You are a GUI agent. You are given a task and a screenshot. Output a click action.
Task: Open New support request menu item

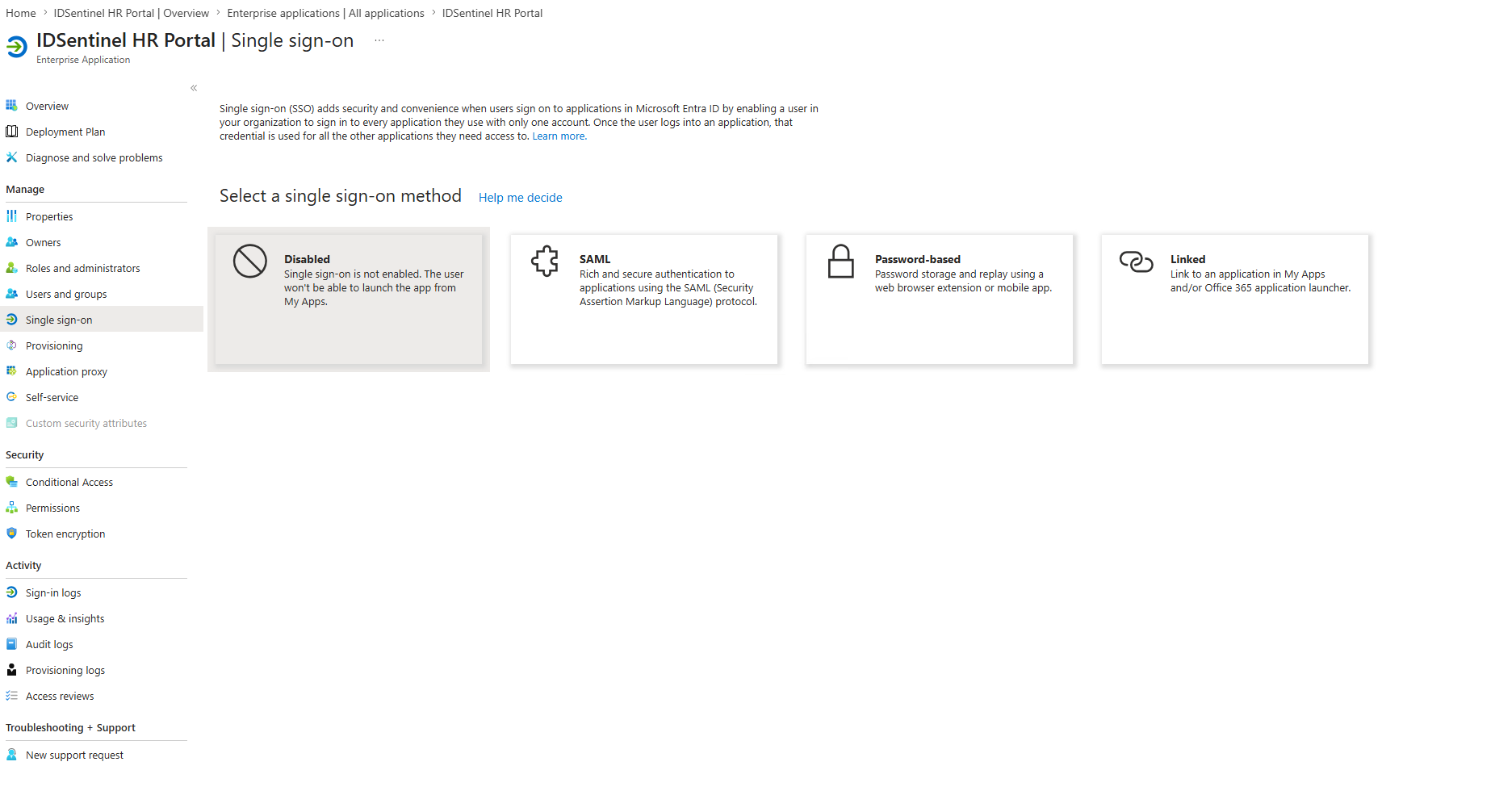point(74,755)
